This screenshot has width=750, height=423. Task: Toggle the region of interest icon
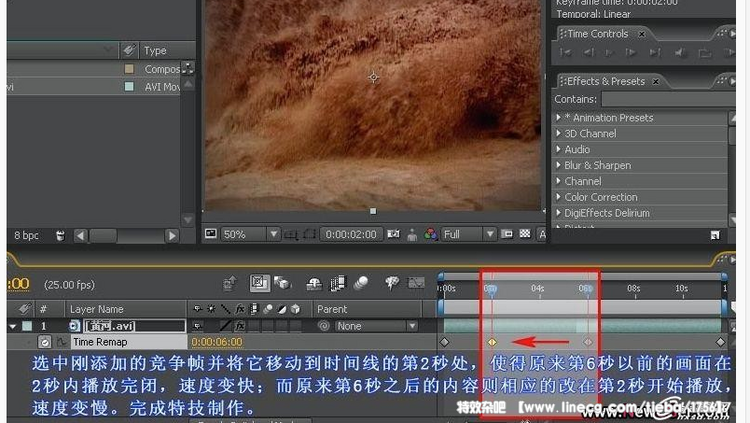tap(507, 234)
